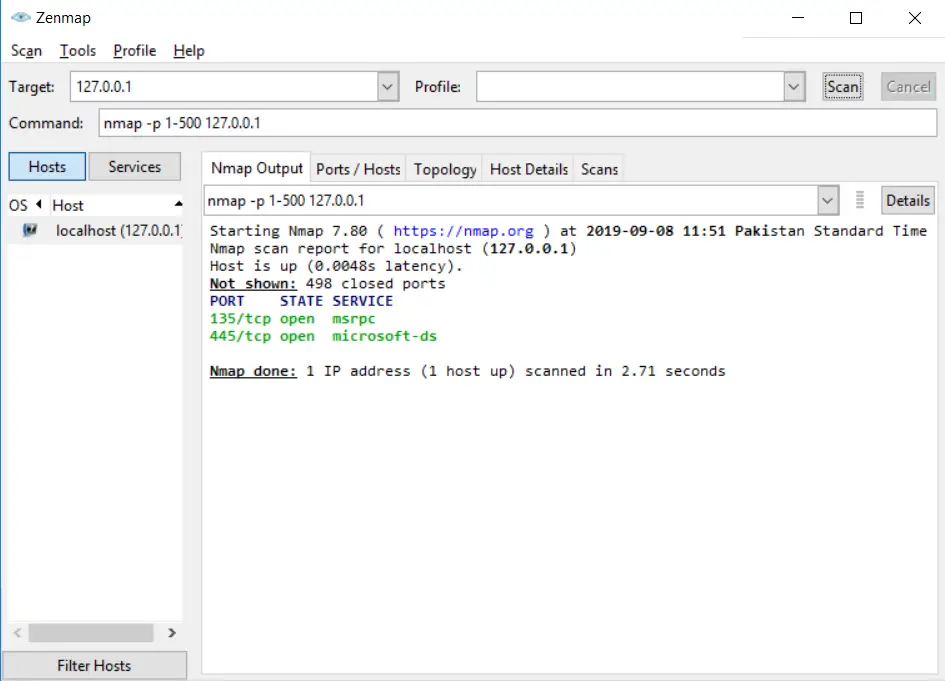
Task: Switch to the Ports / Hosts tab
Action: (358, 169)
